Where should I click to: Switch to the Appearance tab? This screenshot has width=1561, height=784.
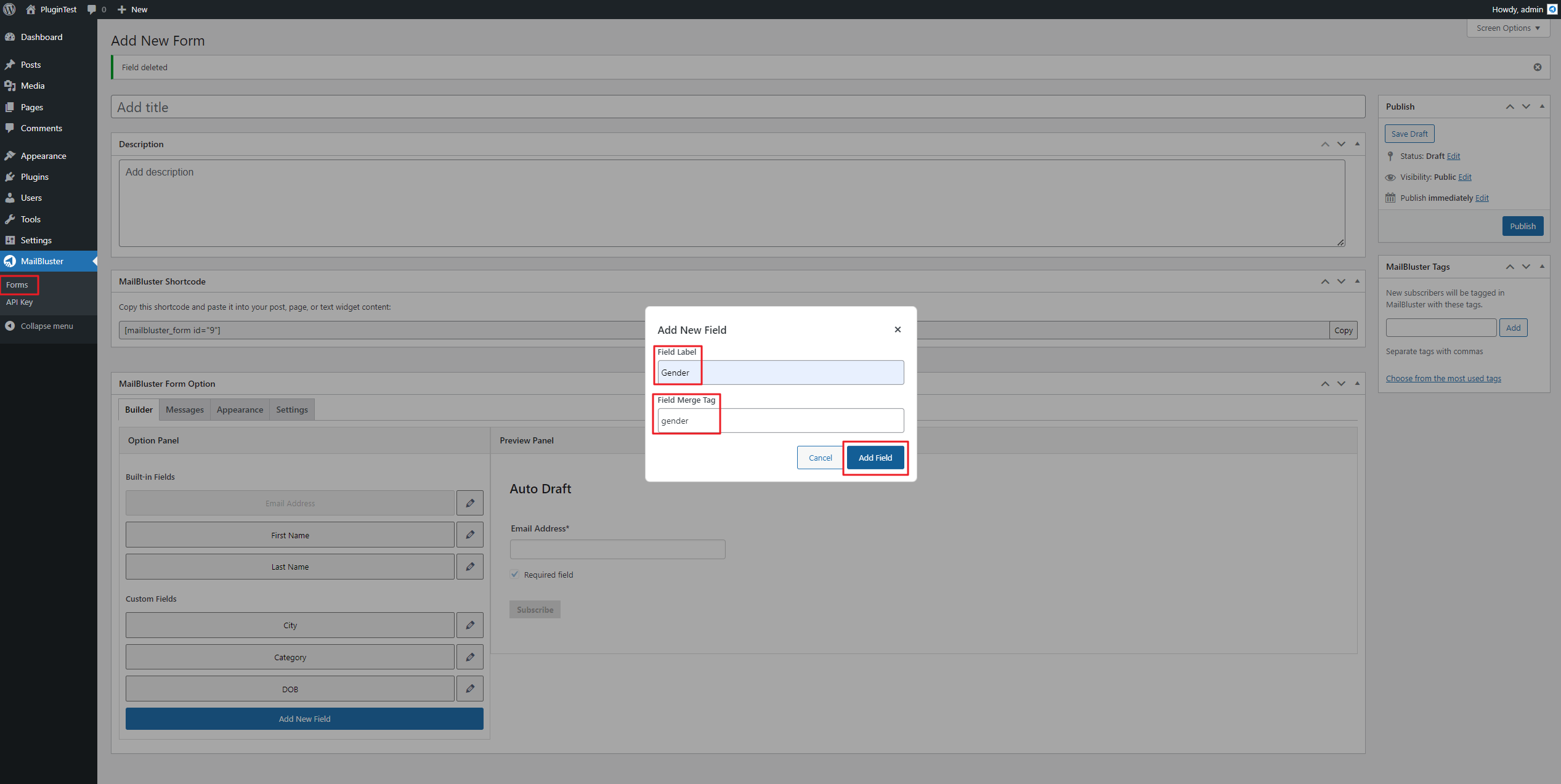(x=240, y=410)
